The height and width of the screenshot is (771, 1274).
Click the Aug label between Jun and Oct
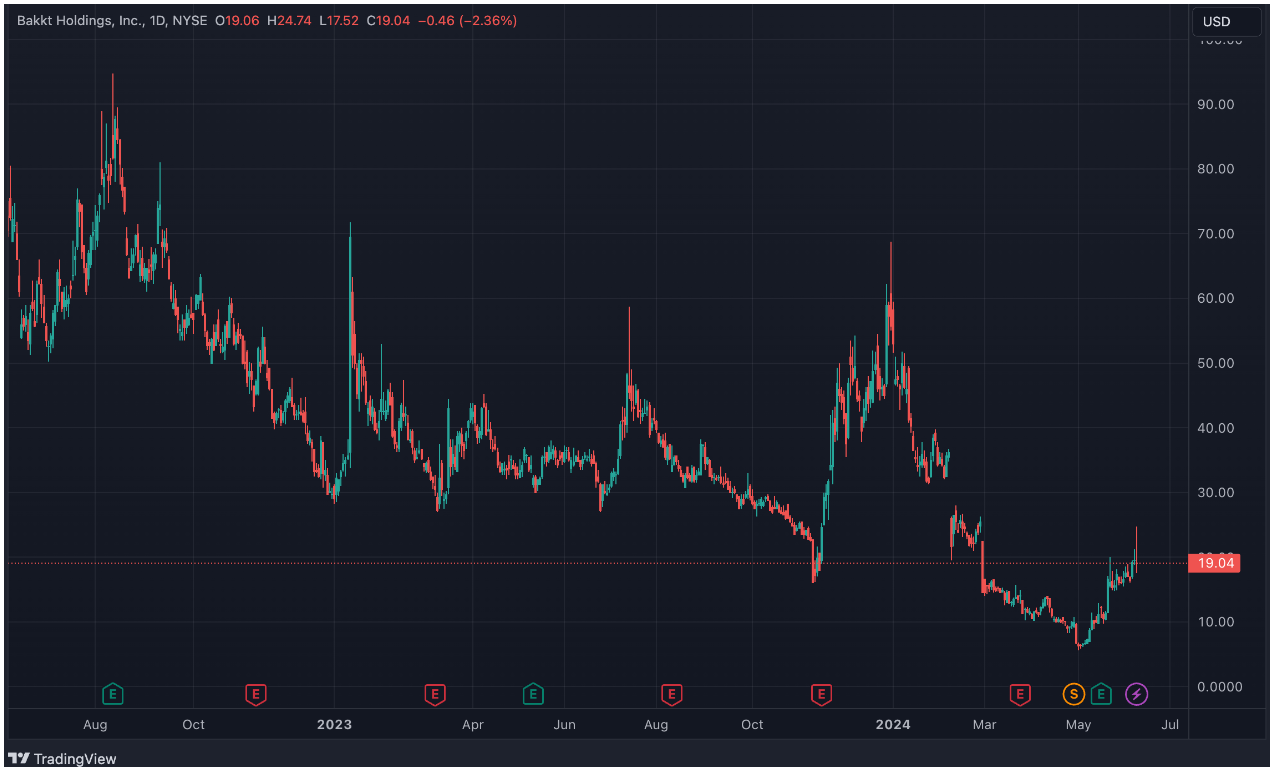pyautogui.click(x=656, y=724)
